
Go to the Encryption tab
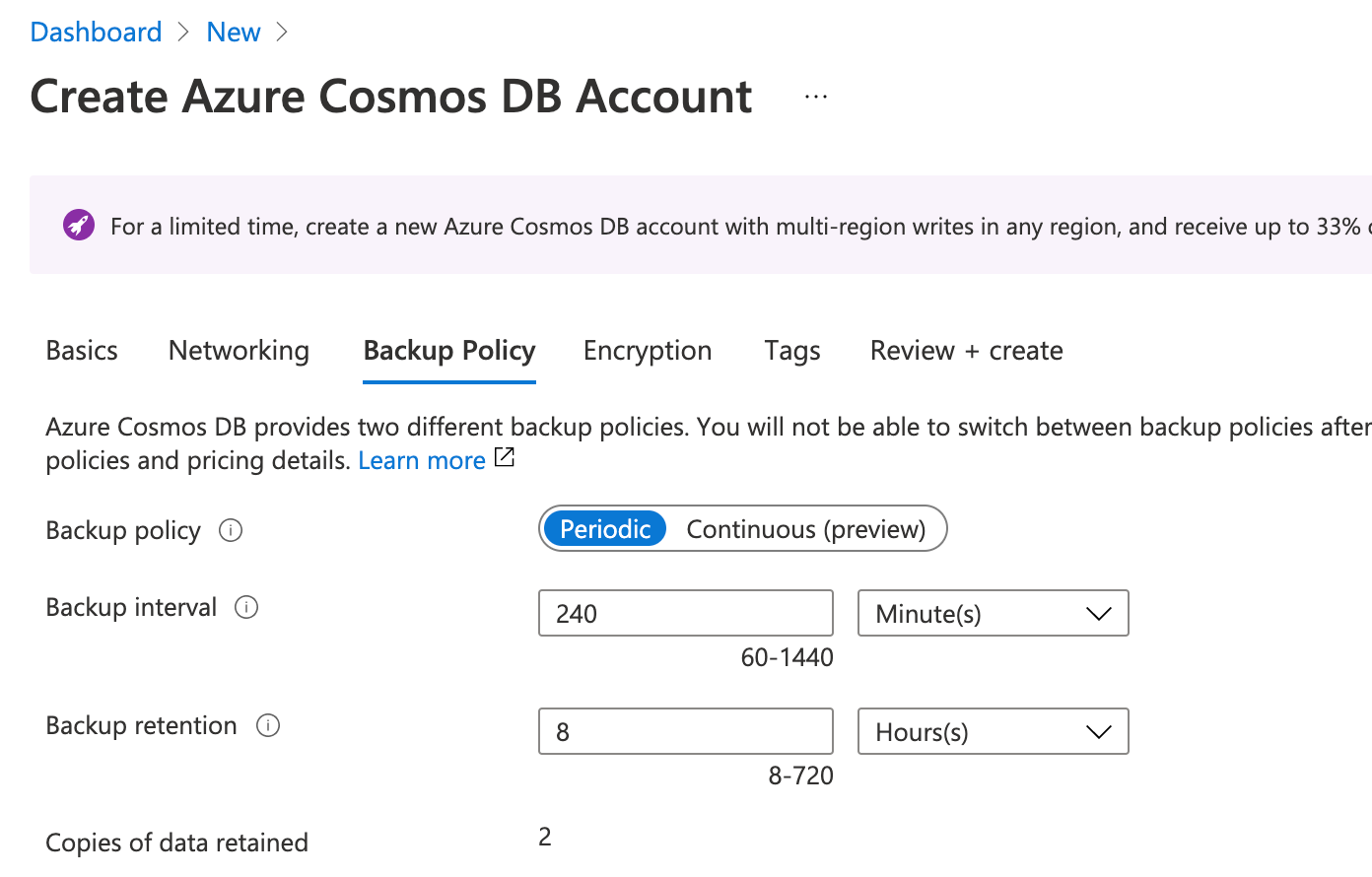tap(648, 351)
